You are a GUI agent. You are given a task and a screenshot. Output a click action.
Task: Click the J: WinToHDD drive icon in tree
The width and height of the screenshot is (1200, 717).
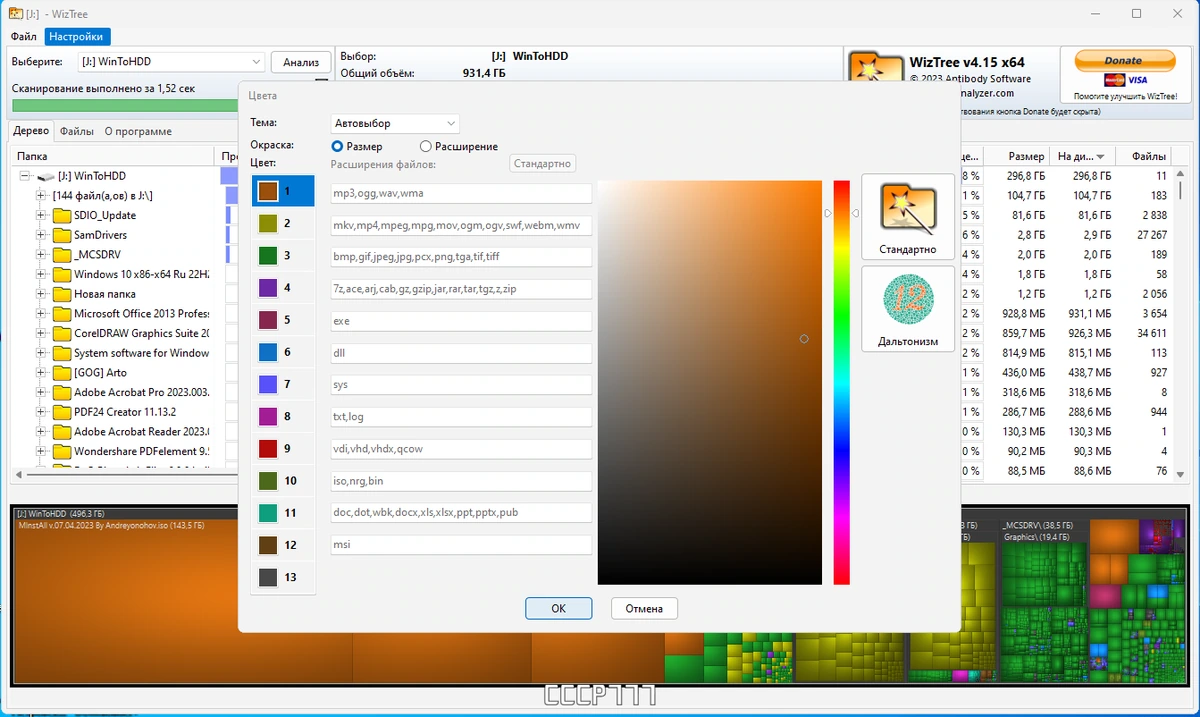(45, 176)
